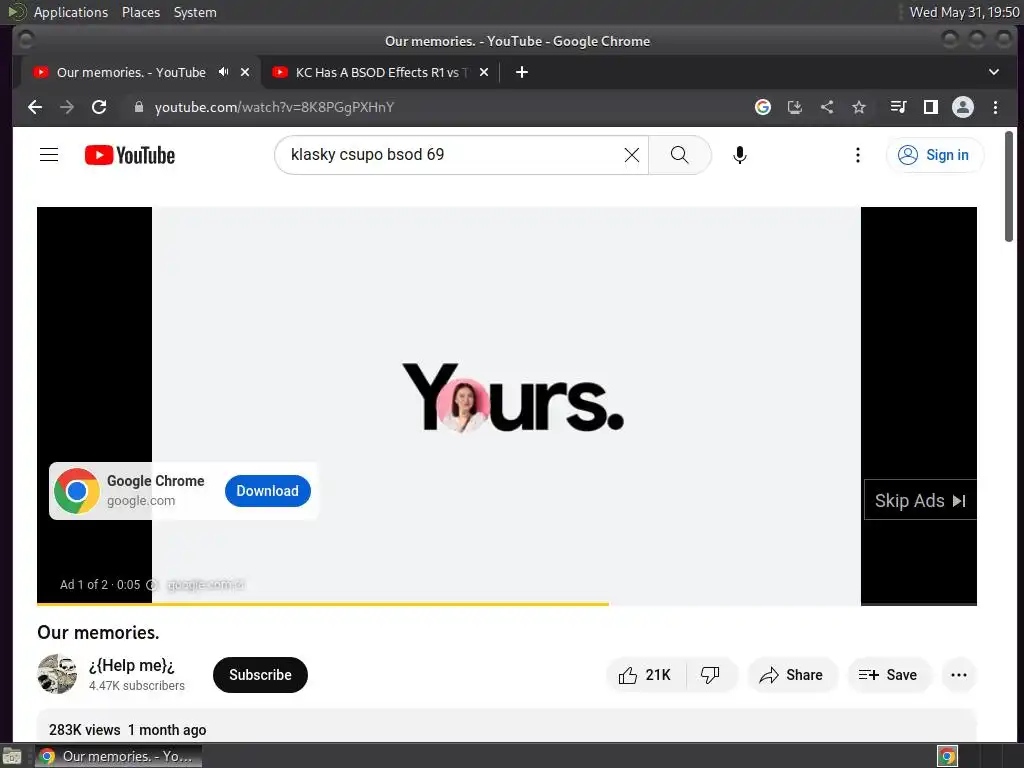
Task: Bookmark this tab with star icon
Action: click(x=859, y=107)
